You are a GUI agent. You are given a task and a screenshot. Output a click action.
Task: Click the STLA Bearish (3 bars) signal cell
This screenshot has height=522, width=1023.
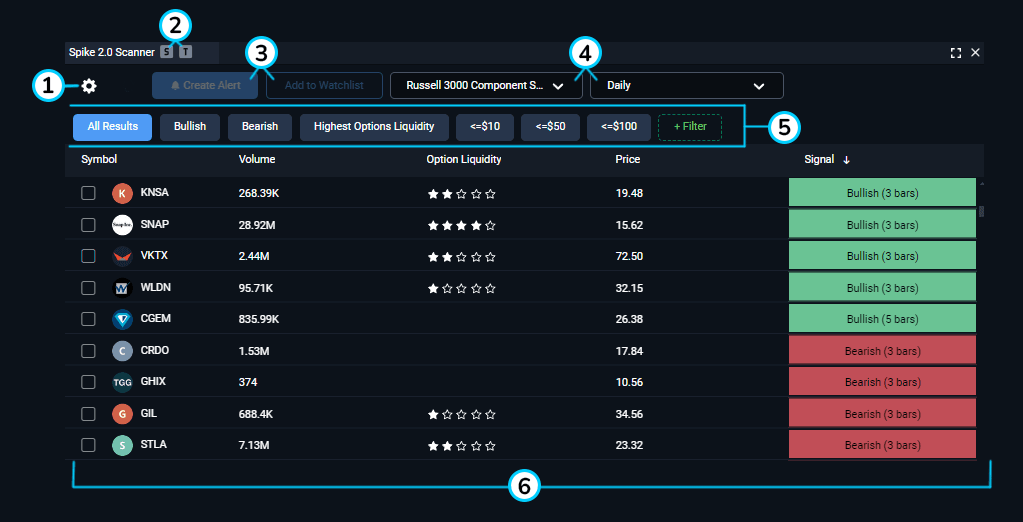pos(882,446)
